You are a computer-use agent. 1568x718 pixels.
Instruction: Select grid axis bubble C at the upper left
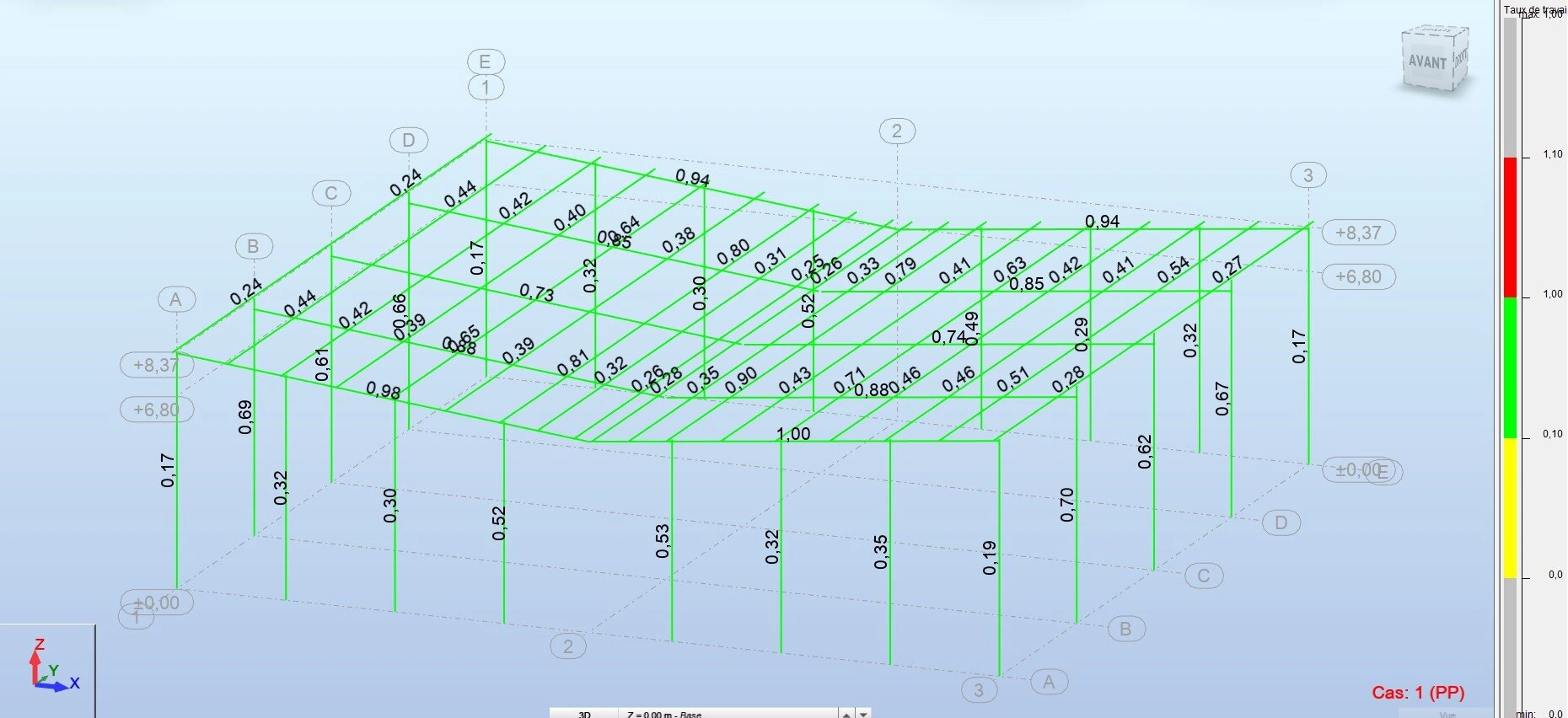[330, 193]
